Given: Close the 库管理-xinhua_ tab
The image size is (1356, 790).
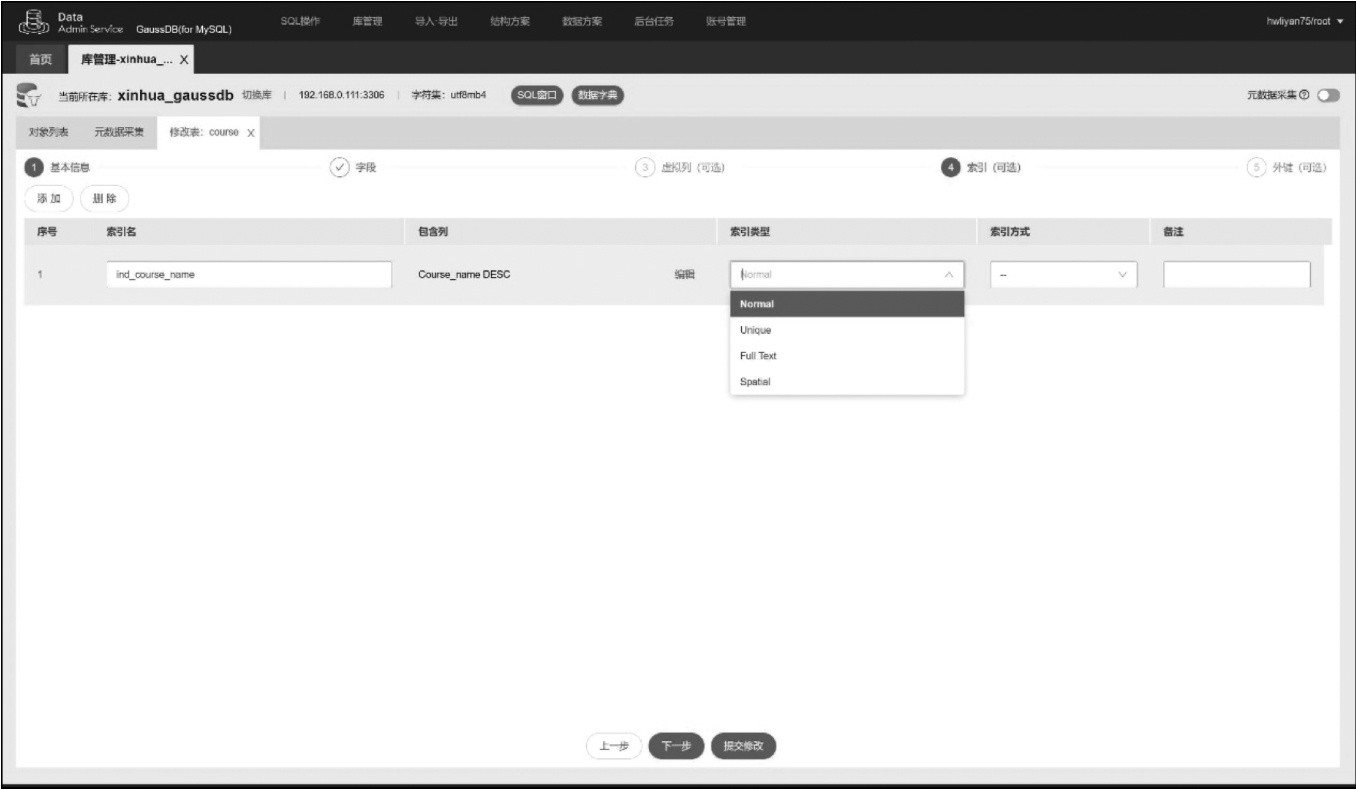Looking at the screenshot, I should point(184,59).
